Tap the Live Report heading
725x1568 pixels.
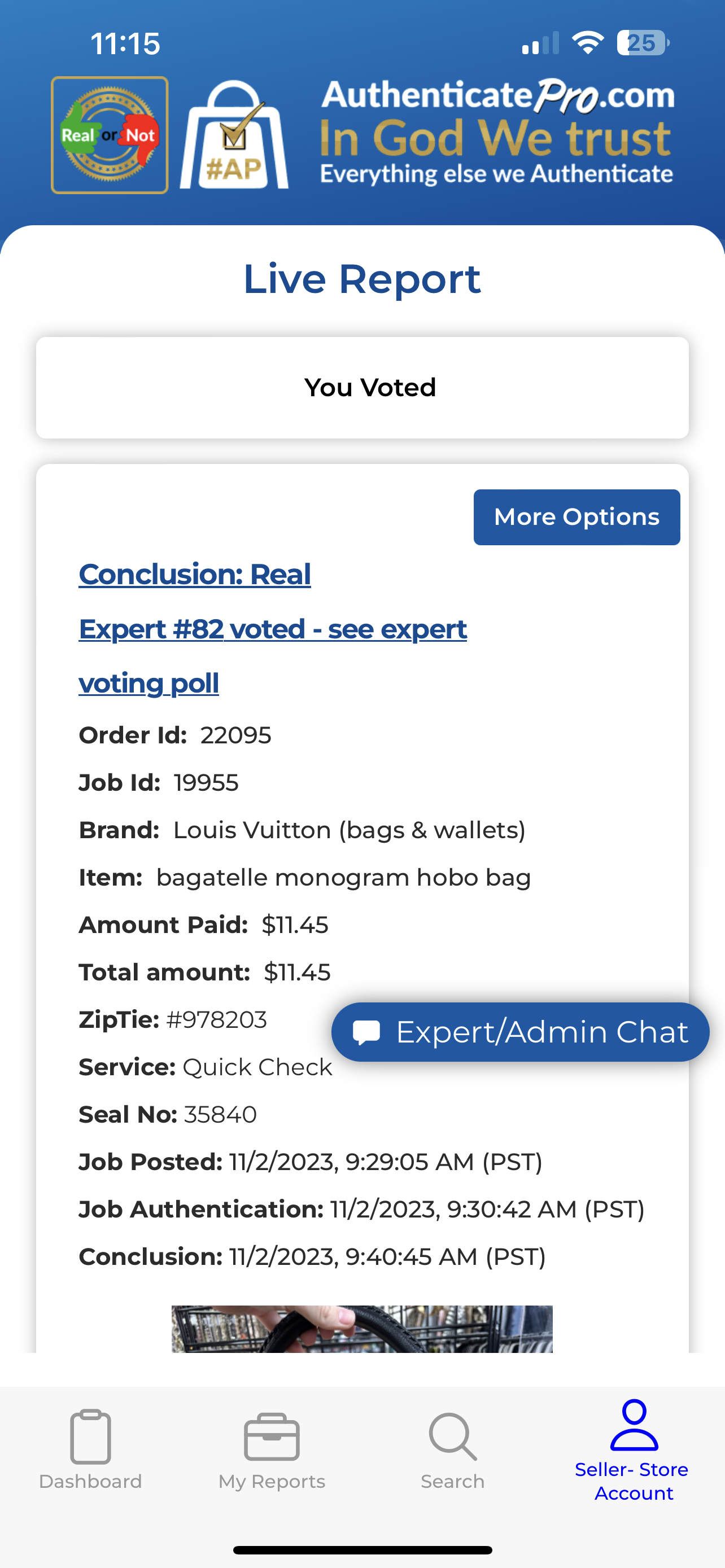coord(362,279)
